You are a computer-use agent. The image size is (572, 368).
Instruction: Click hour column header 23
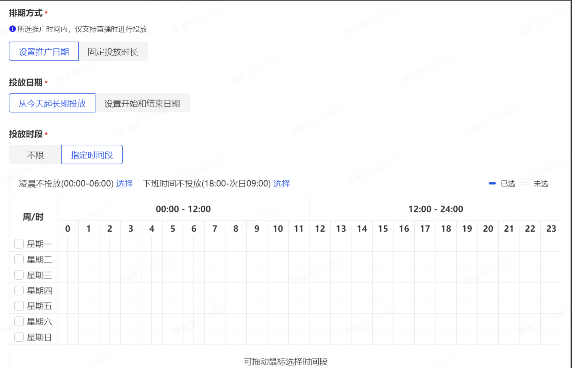coord(551,229)
